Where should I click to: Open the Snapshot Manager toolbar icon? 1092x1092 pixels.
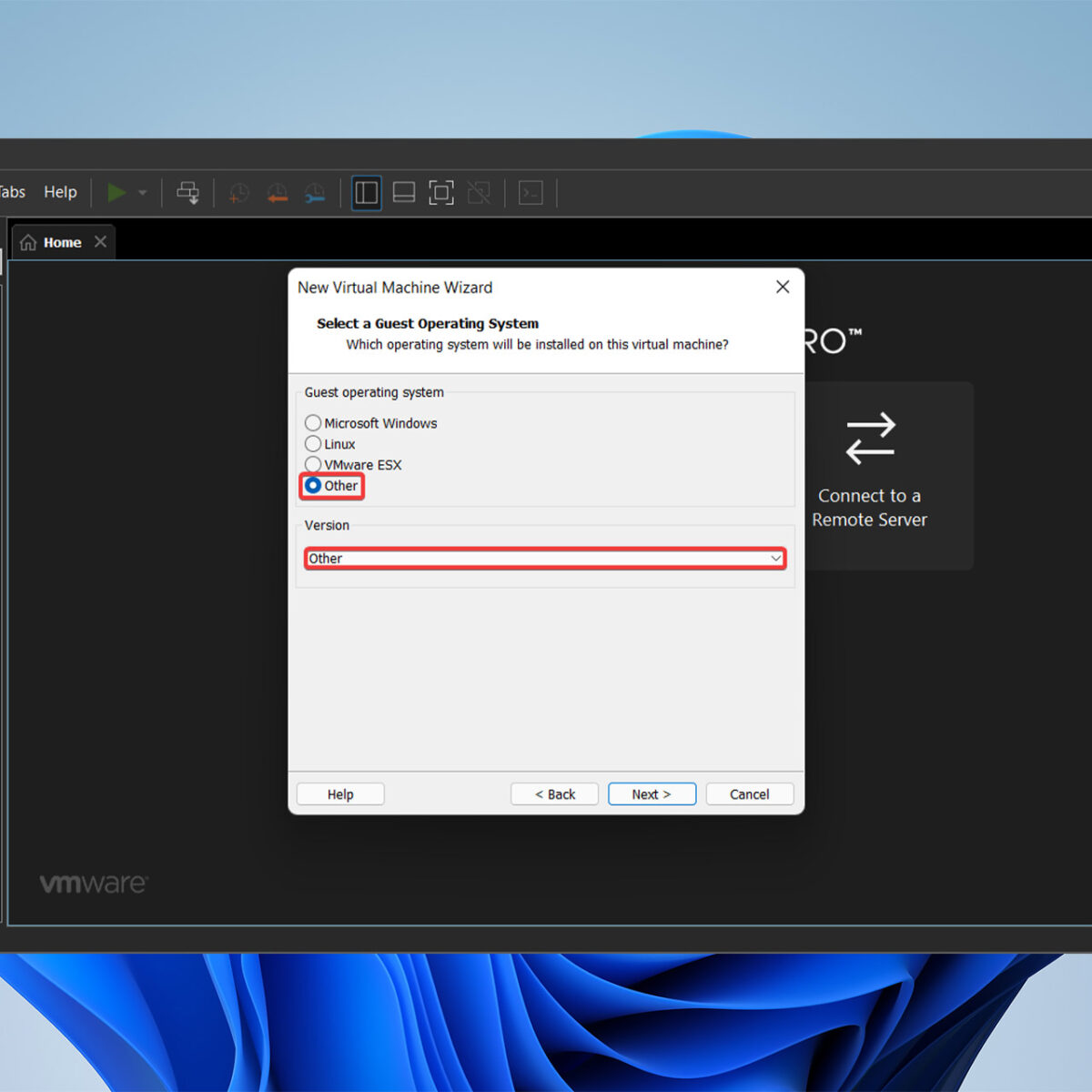[315, 193]
